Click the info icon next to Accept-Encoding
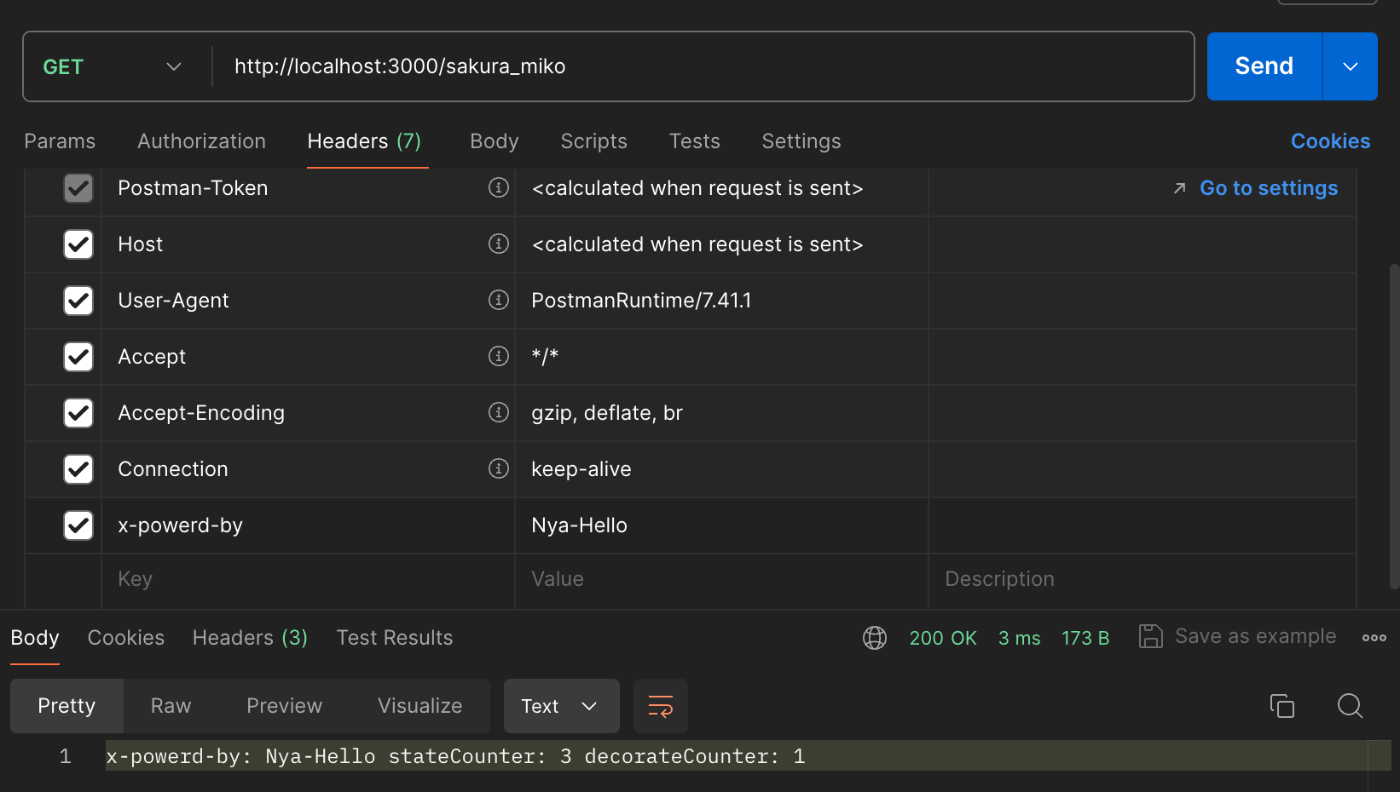1400x792 pixels. (x=498, y=412)
